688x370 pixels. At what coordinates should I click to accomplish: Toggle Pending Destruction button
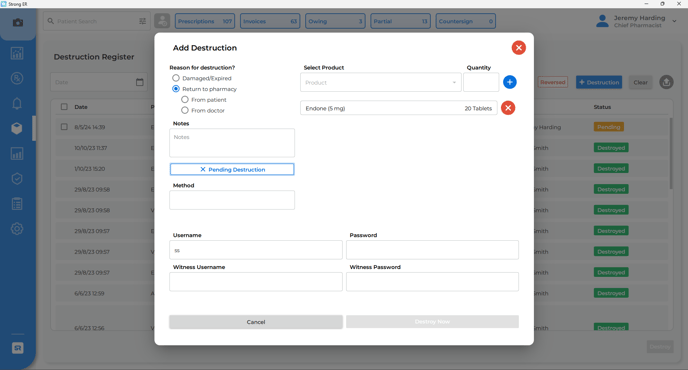point(232,169)
